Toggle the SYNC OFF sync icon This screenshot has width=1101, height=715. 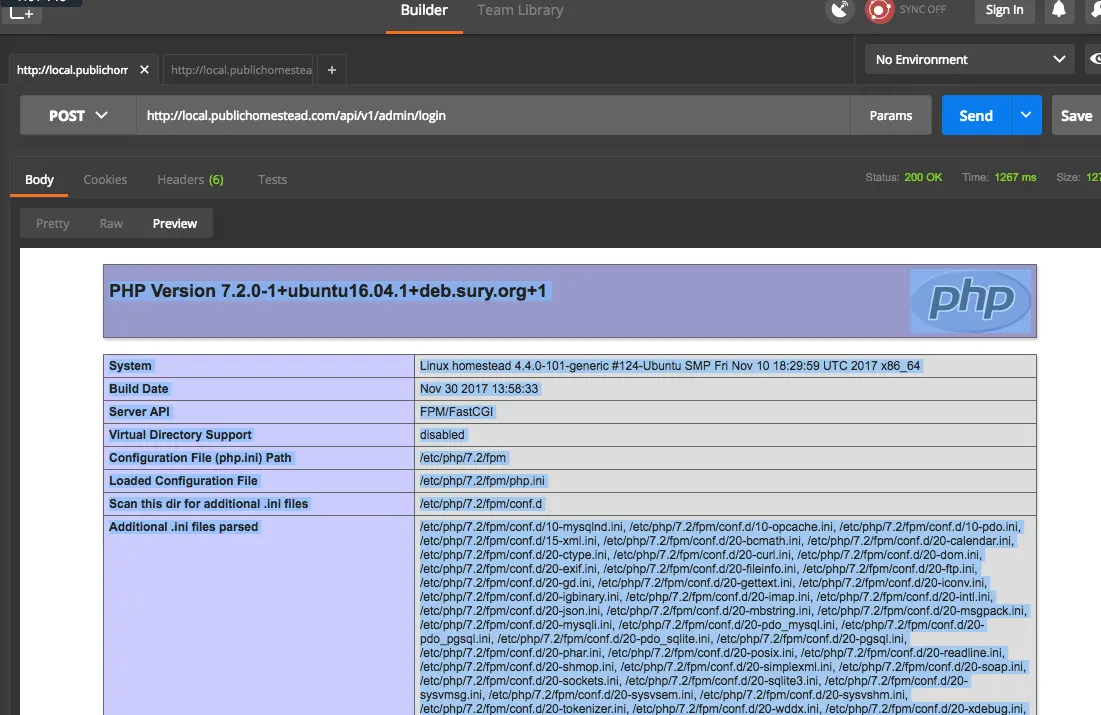[x=879, y=11]
